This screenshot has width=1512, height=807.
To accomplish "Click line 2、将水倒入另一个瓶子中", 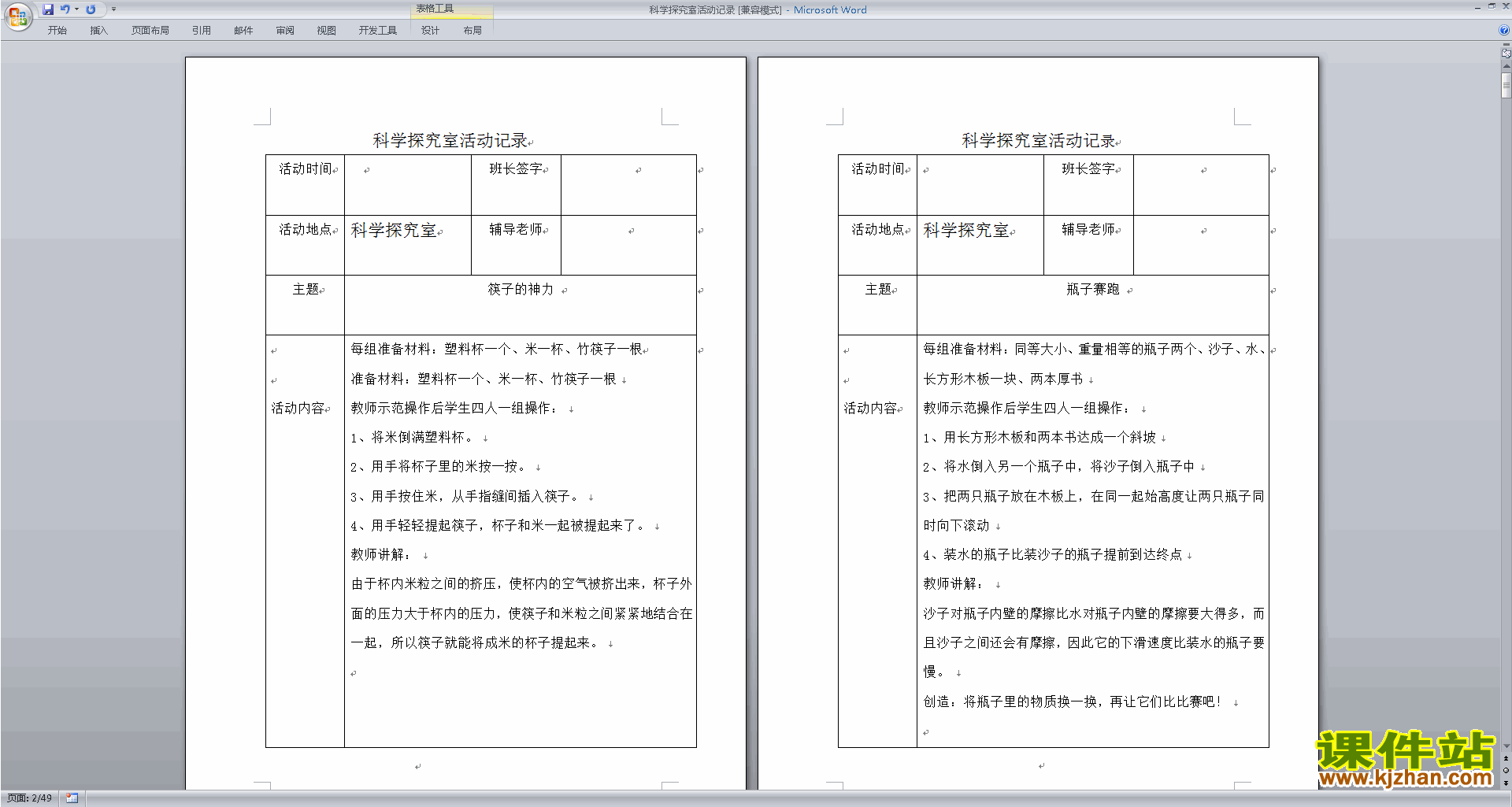I will (x=1059, y=467).
